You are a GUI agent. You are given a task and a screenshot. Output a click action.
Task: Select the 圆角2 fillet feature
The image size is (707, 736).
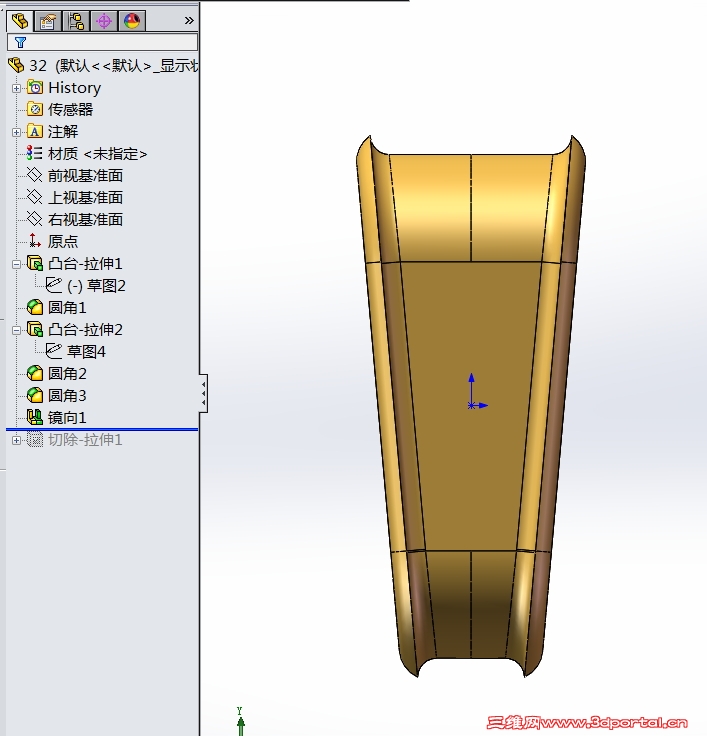(67, 374)
